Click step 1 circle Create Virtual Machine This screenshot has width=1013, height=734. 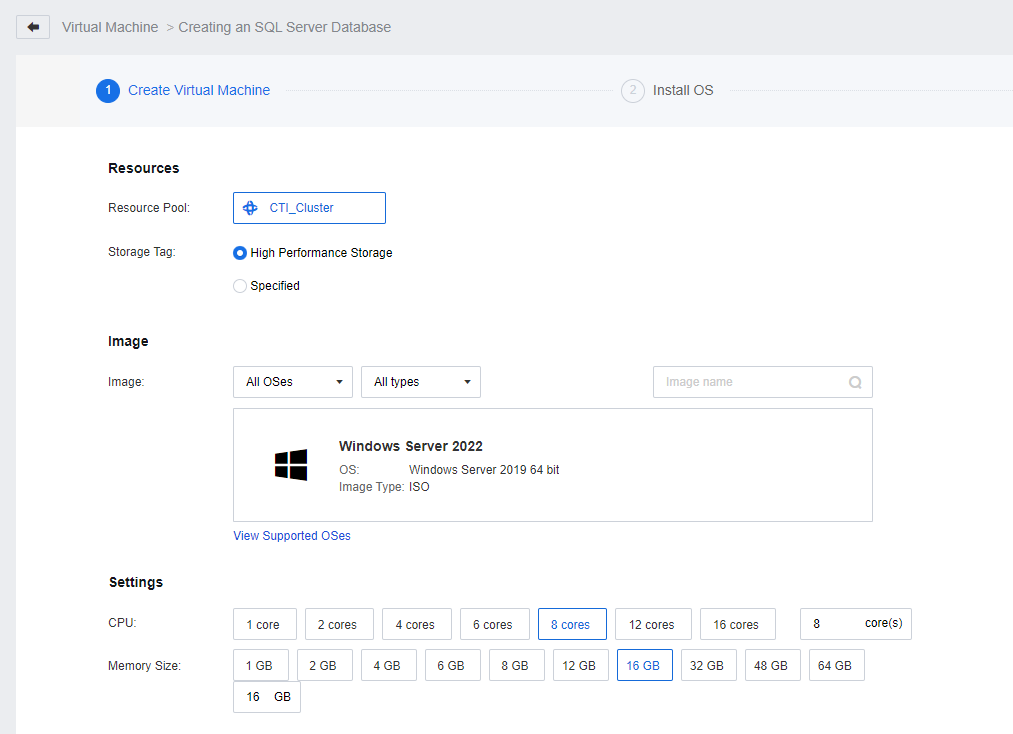108,90
